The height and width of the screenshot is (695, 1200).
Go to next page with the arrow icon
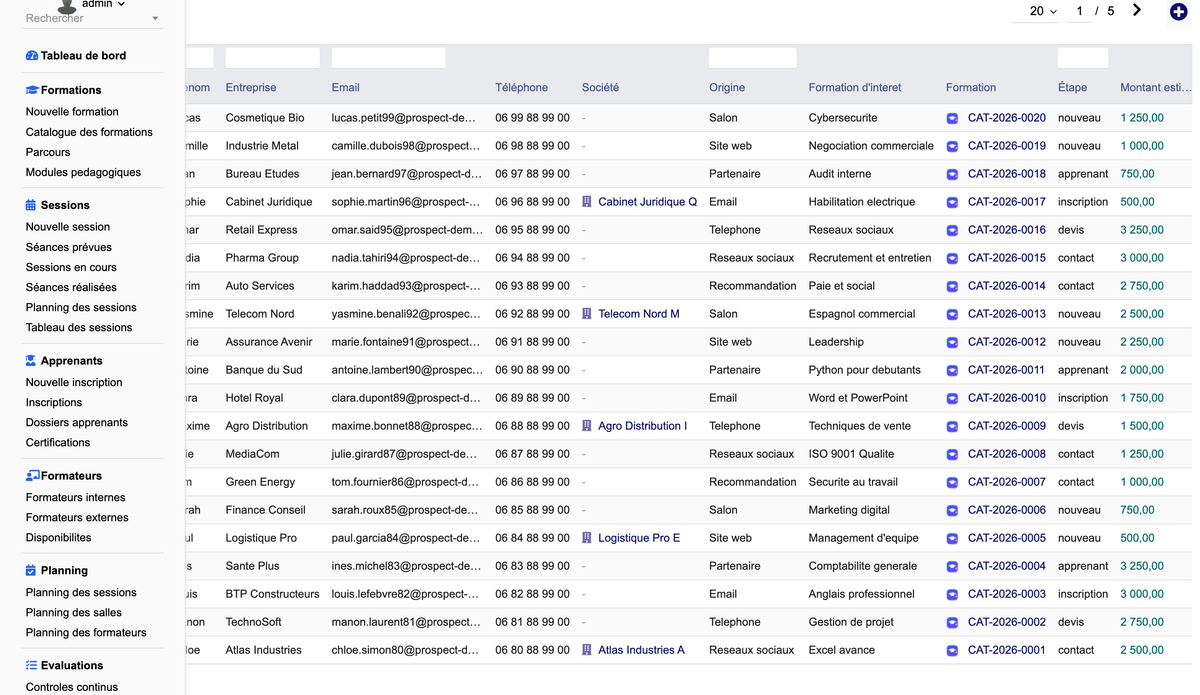pos(1137,10)
